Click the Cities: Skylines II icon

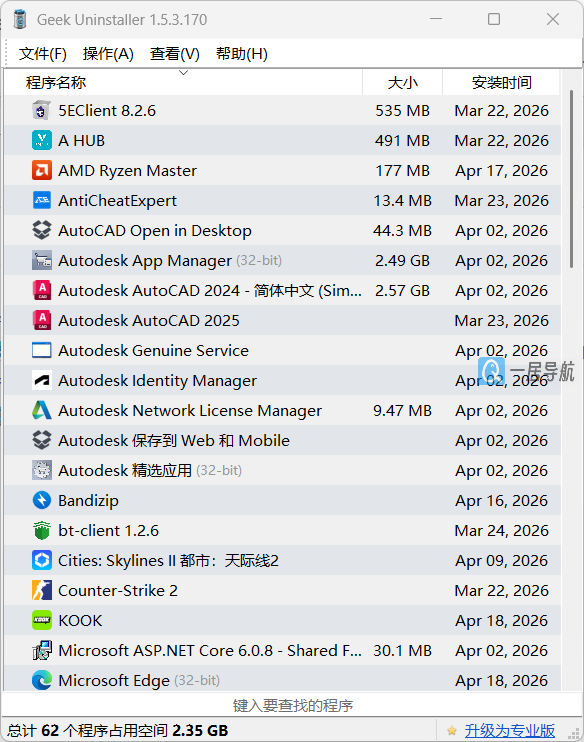42,560
